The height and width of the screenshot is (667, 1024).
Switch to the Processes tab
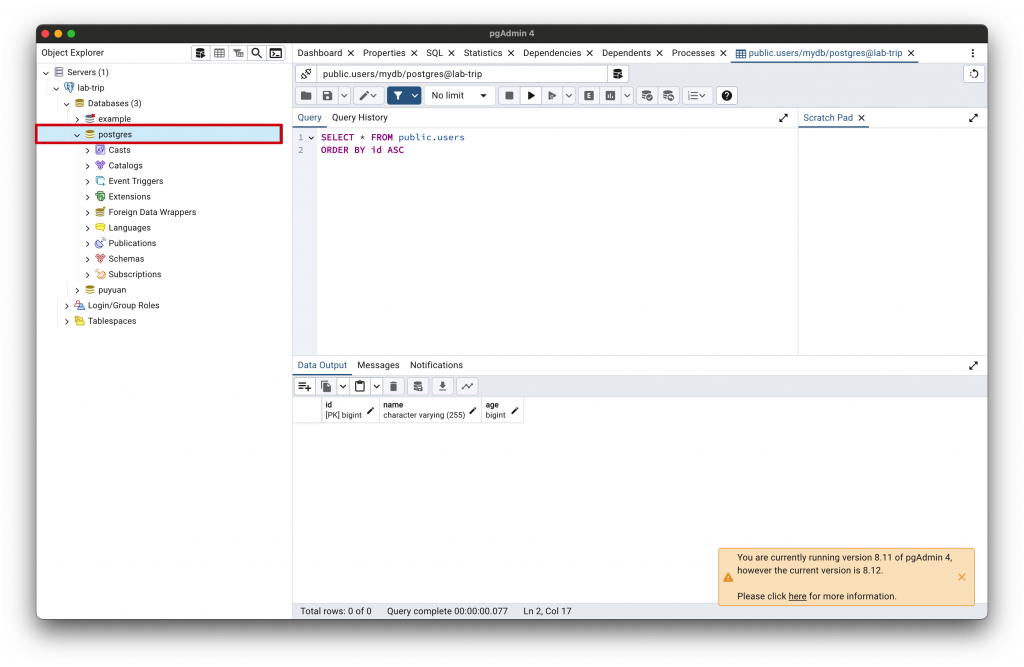(x=693, y=53)
